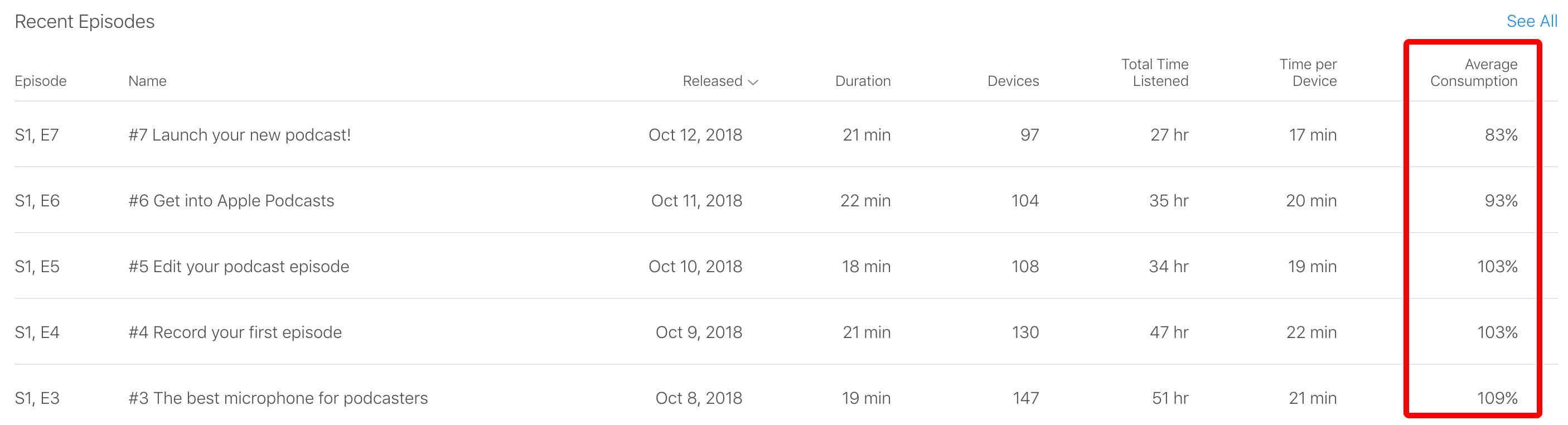Select the S1, E7 episode label
Image resolution: width=1568 pixels, height=425 pixels.
pos(38,134)
